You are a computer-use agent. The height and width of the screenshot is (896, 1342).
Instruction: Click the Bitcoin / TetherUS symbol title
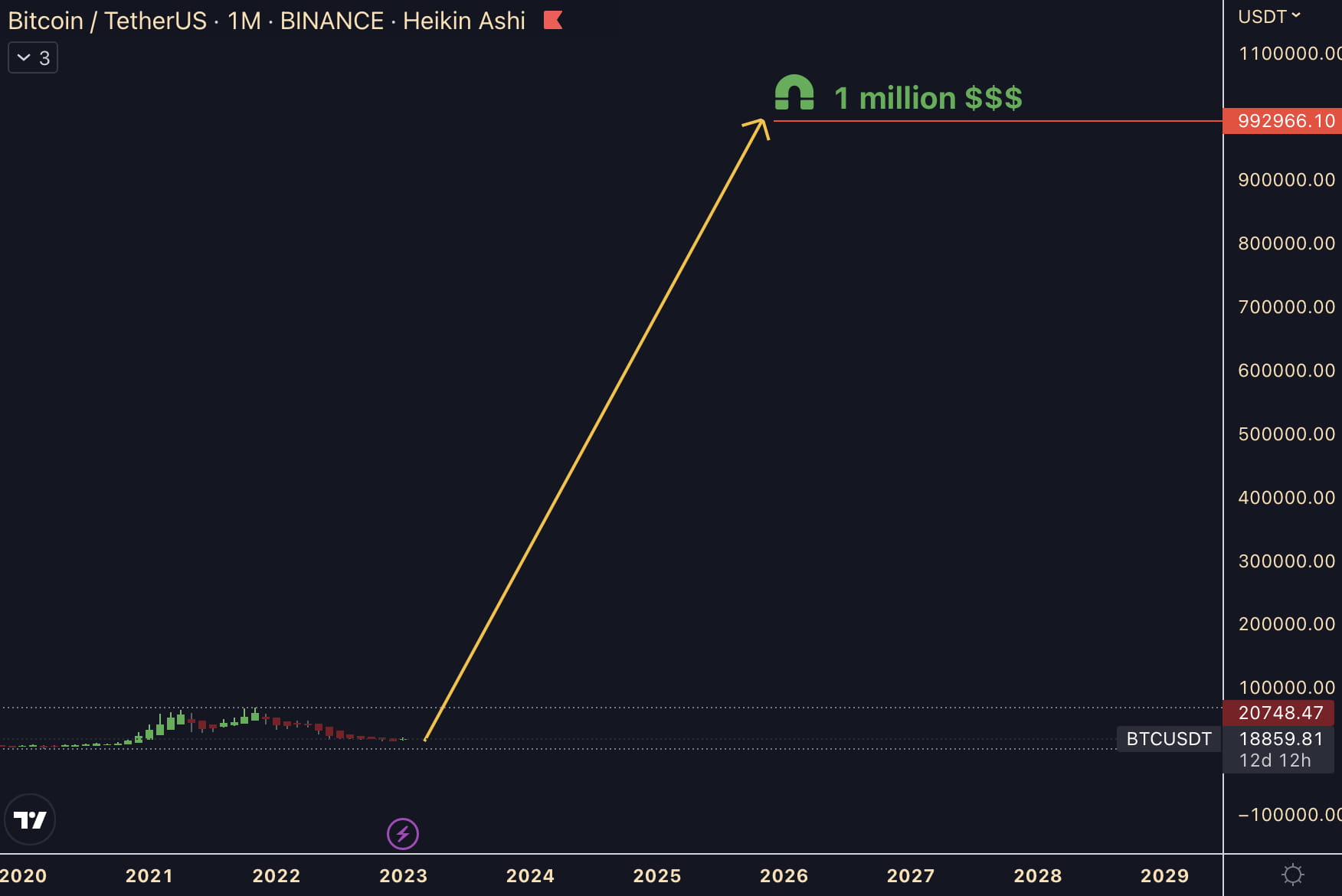point(107,21)
